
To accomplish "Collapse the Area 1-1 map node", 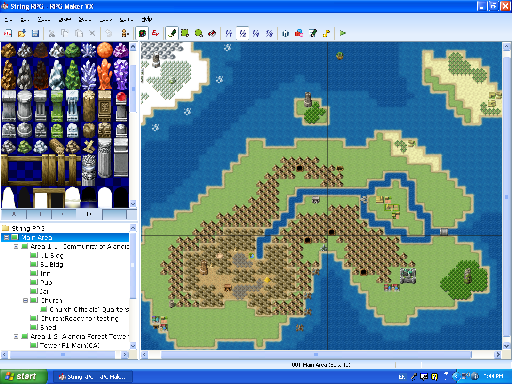I will 16,246.
